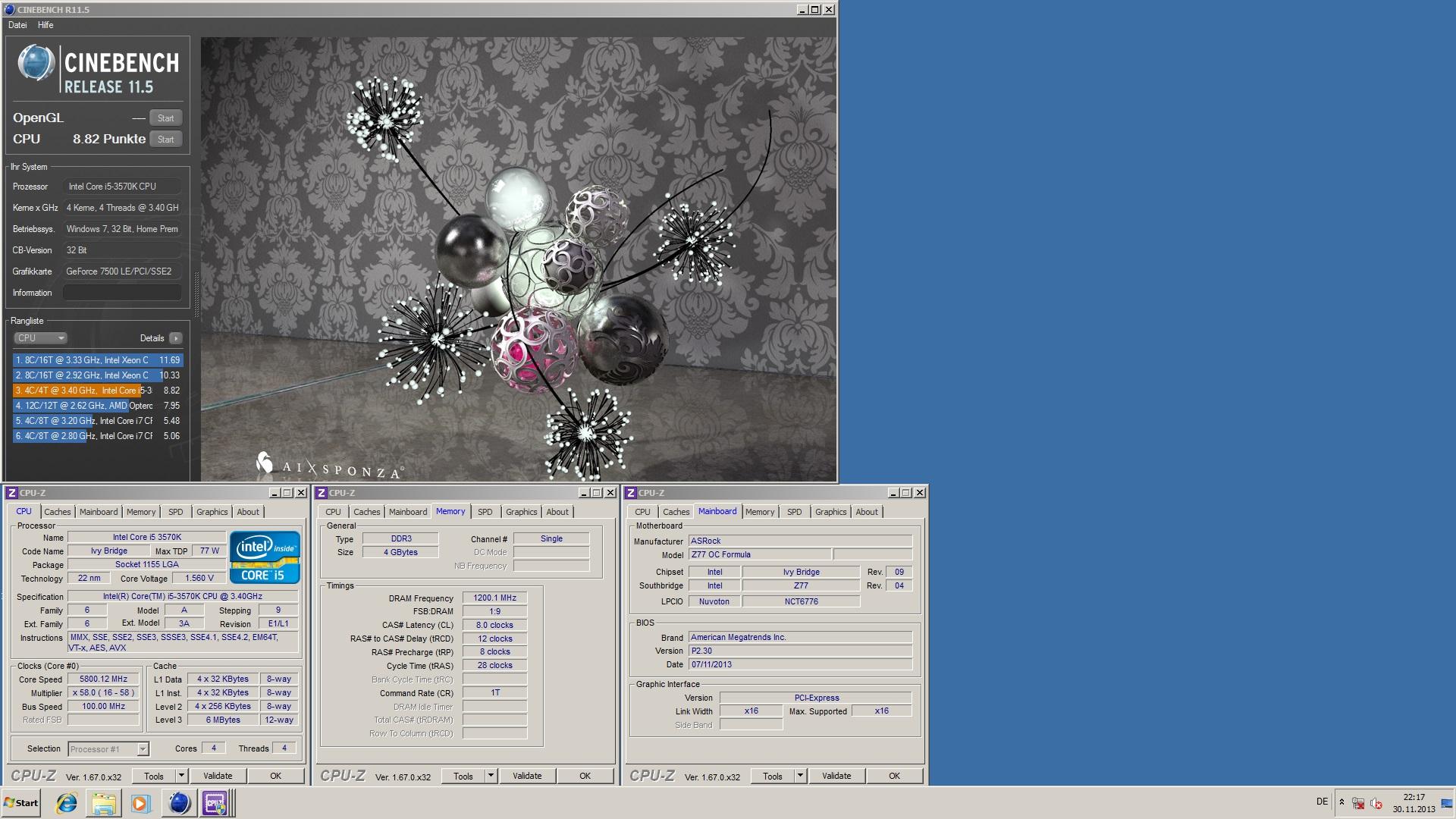Switch to CPU-Z taskbar icon
This screenshot has height=819, width=1456.
coord(215,803)
